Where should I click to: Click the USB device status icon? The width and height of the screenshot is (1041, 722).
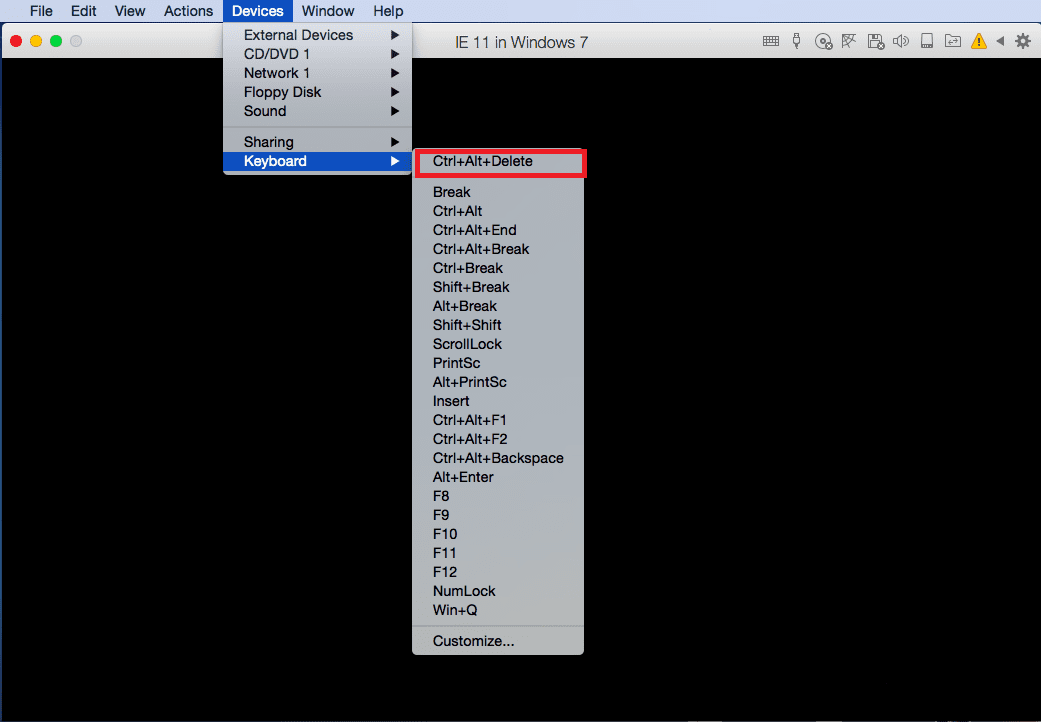click(796, 41)
